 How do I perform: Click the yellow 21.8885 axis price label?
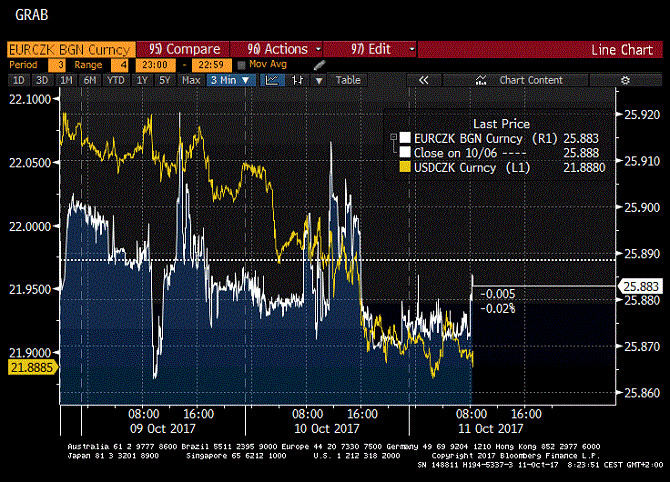pos(32,367)
